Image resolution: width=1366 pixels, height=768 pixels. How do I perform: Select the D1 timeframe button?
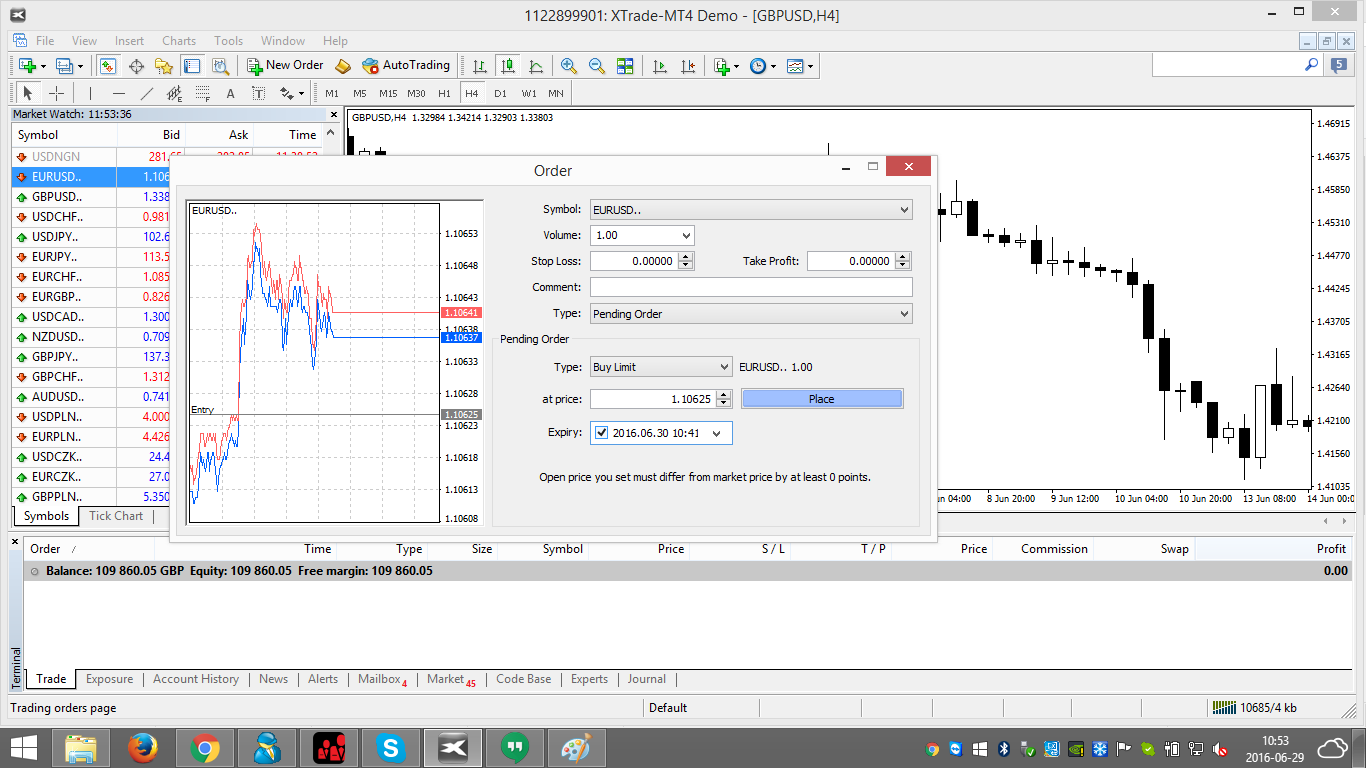coord(500,93)
